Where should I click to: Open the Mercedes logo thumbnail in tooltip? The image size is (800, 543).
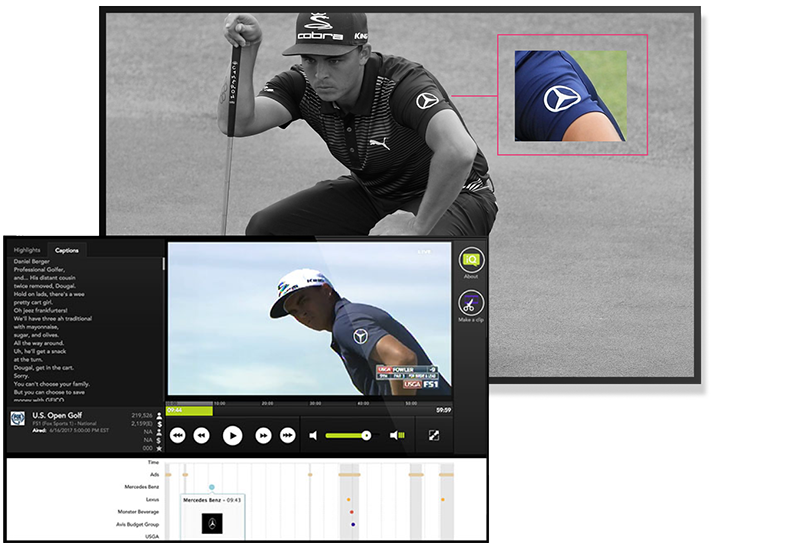(212, 524)
